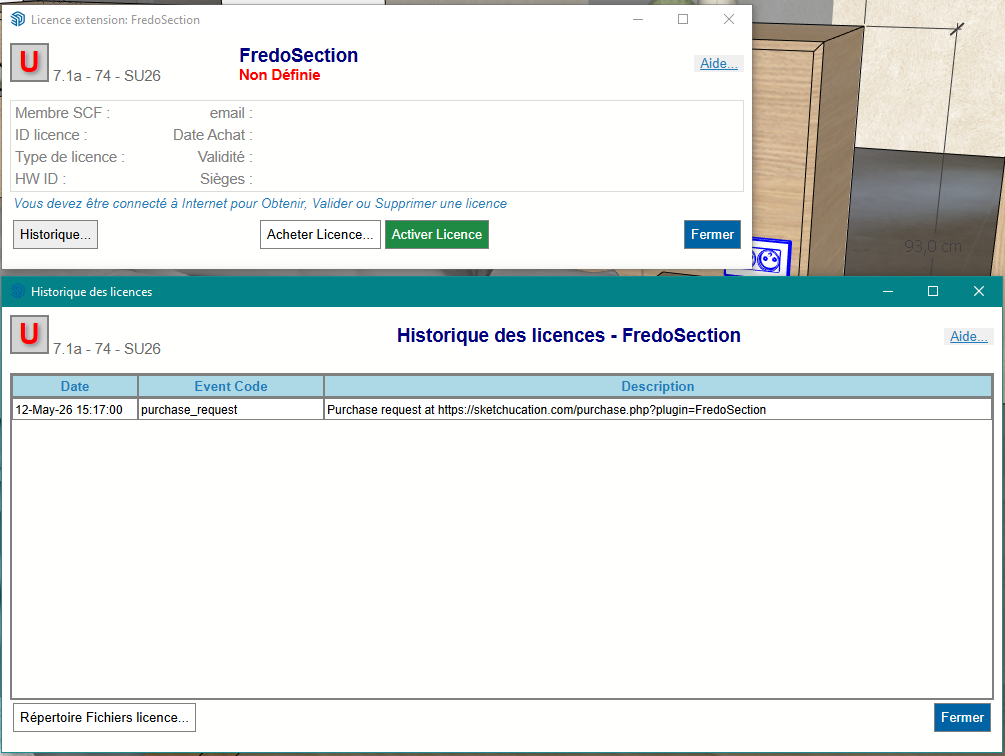Click version text 7.1a - 74 - SU26 in Licence extension
Screen dimensions: 1005x756
(x=106, y=76)
